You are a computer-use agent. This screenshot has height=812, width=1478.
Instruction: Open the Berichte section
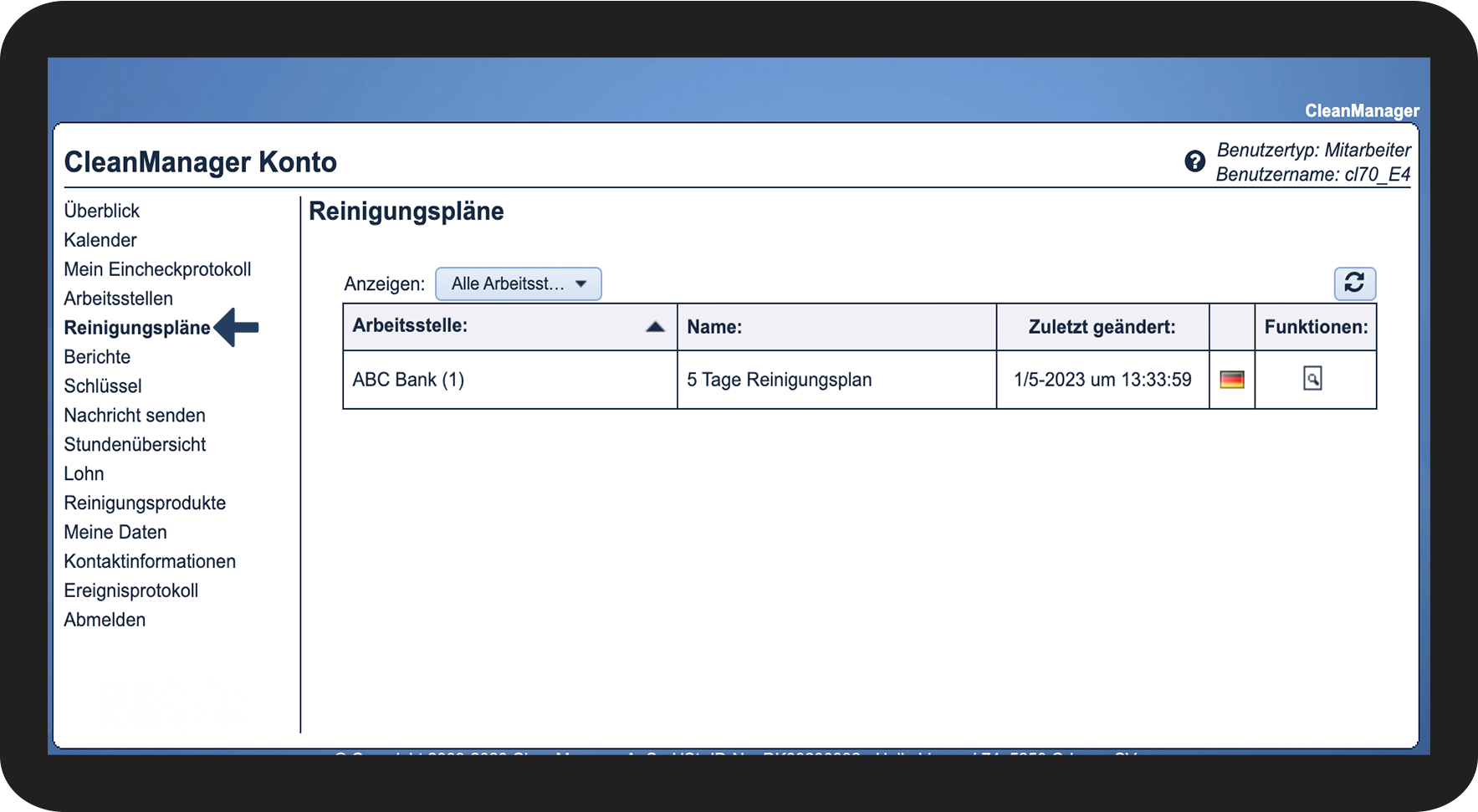tap(97, 357)
